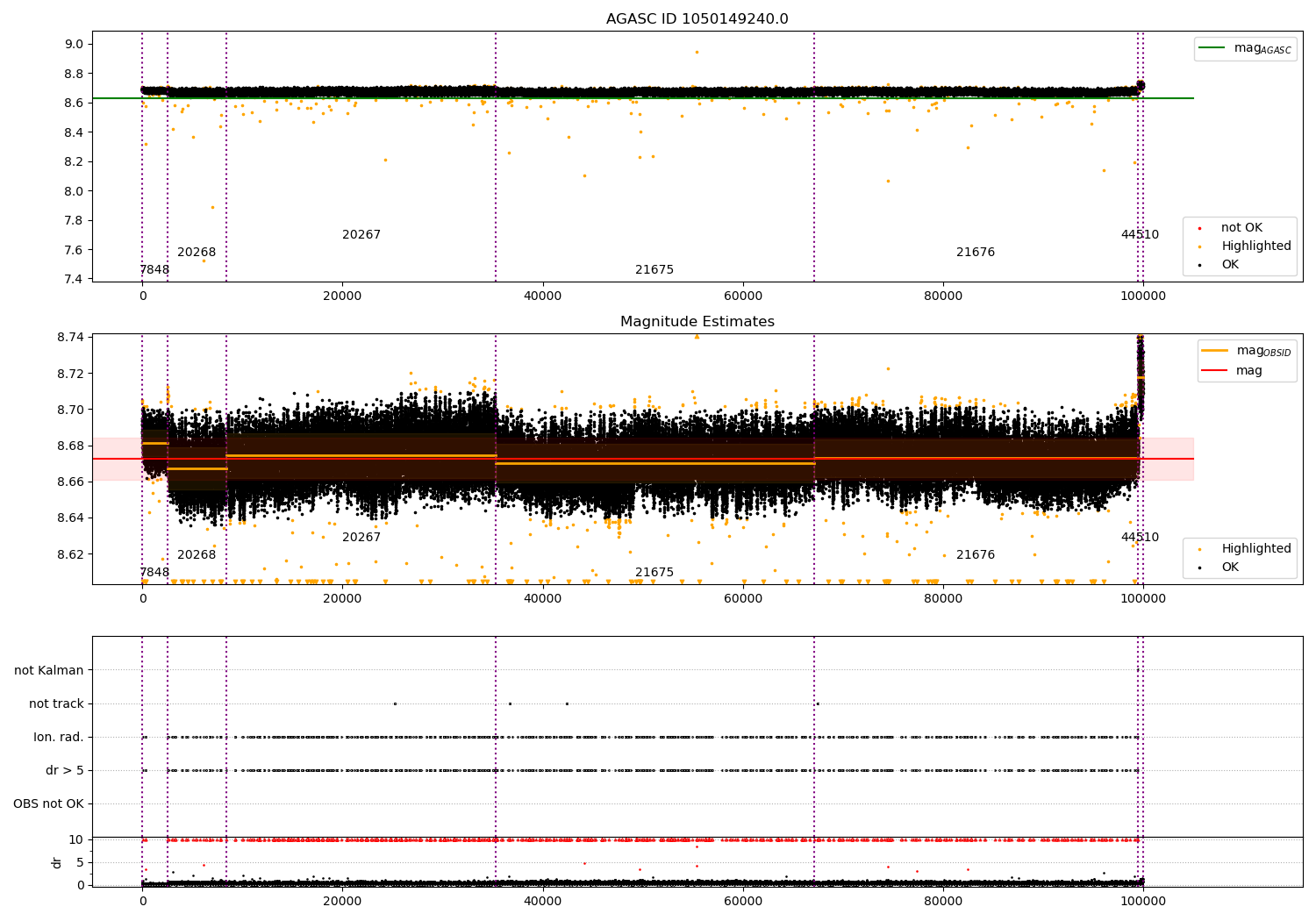Click the 10 tick on the dr axis
Screen dimensions: 1316x921
click(76, 840)
